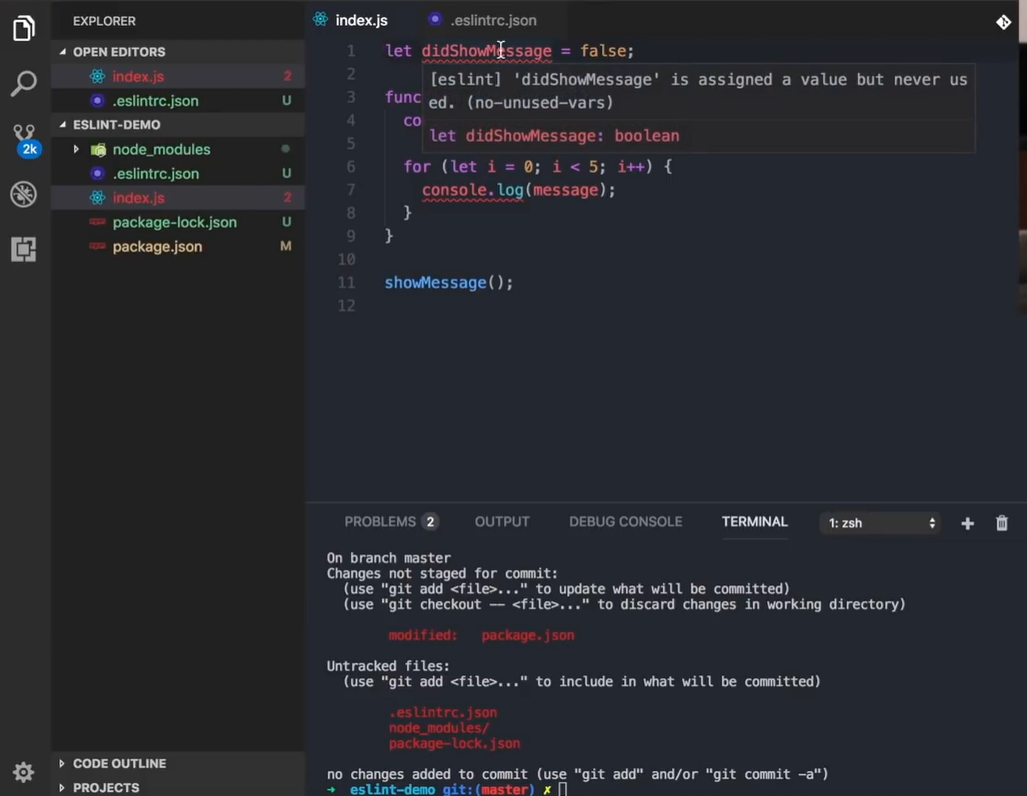
Task: Open the Explorer view in activity bar
Action: [24, 28]
